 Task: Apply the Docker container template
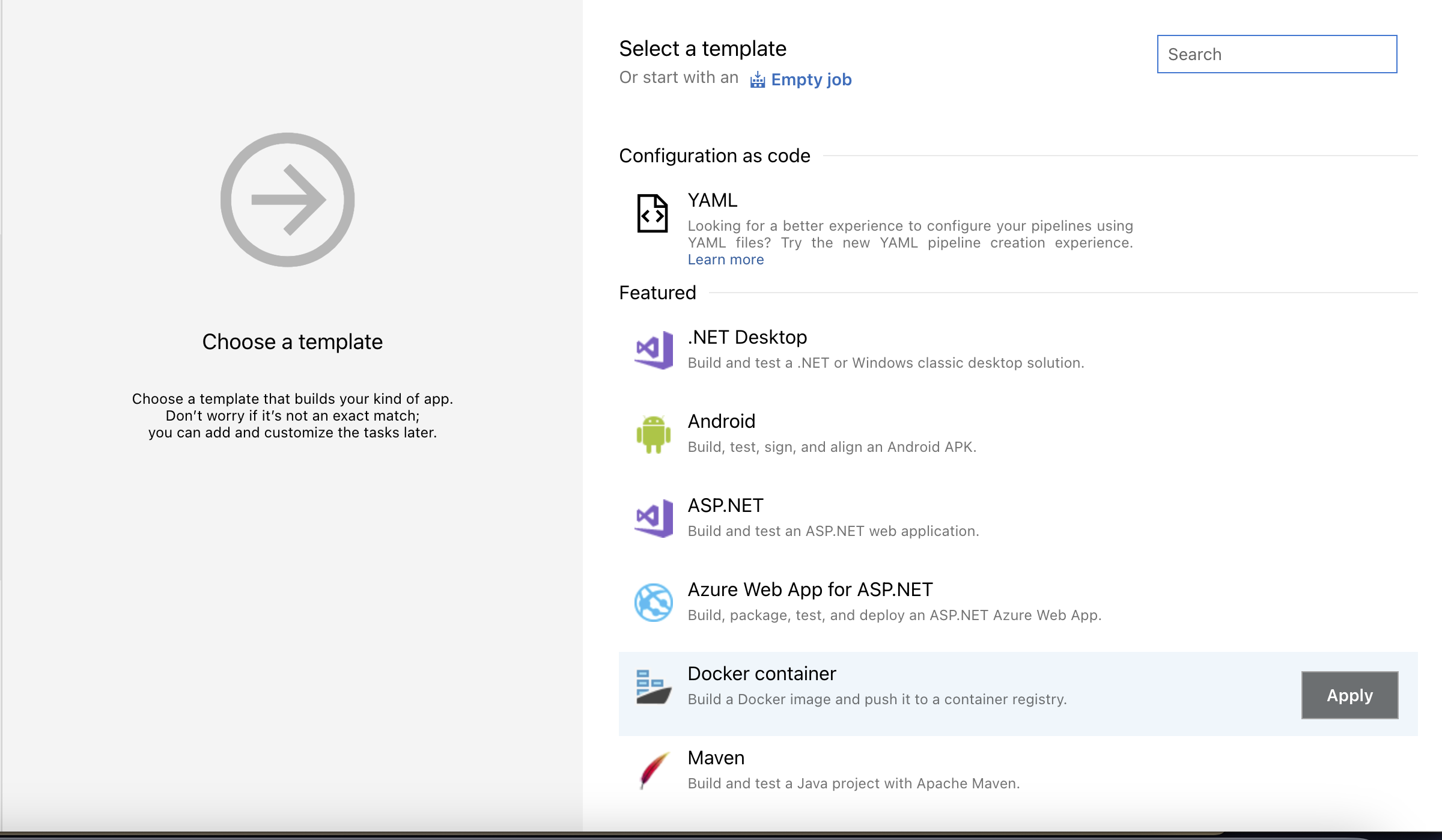tap(1349, 695)
